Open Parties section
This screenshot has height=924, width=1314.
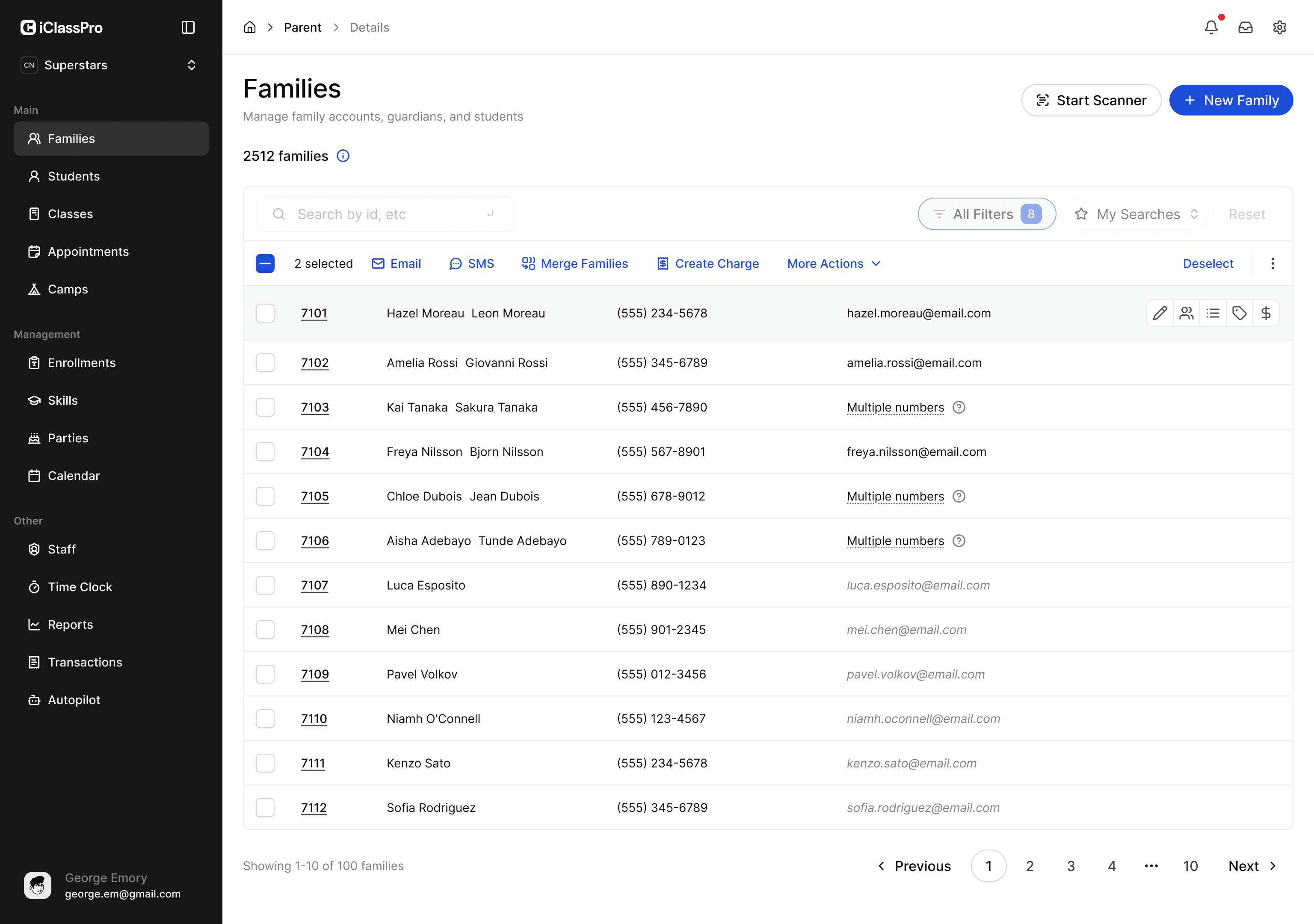tap(111, 438)
